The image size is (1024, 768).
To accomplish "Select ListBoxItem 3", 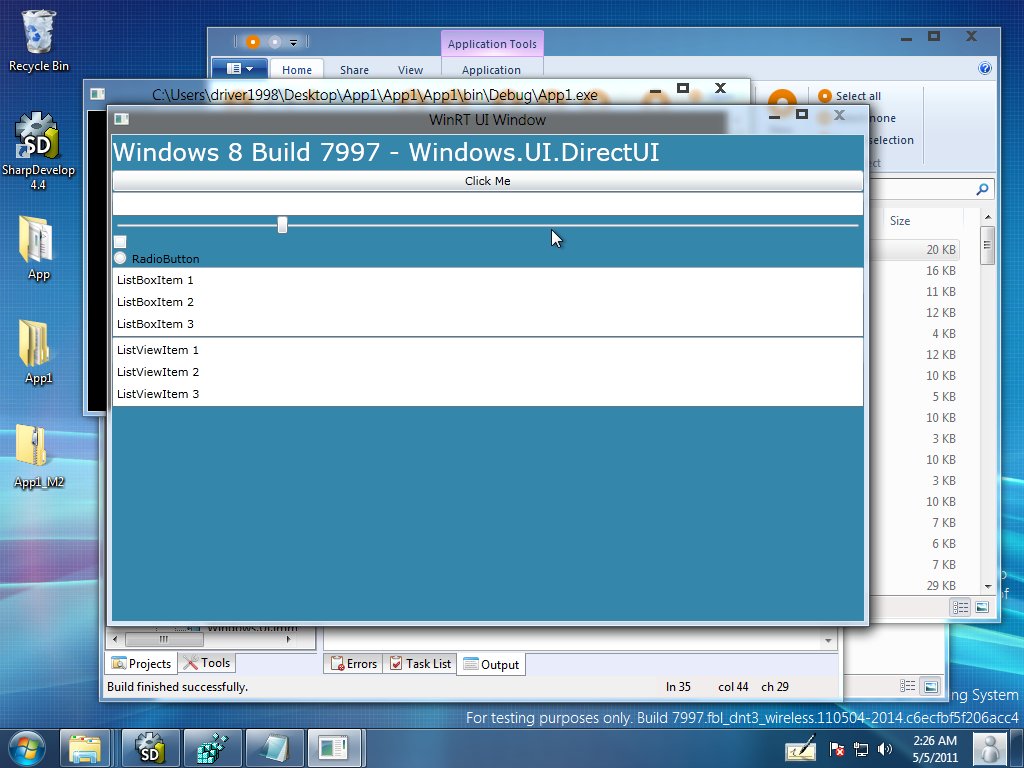I will [x=487, y=324].
